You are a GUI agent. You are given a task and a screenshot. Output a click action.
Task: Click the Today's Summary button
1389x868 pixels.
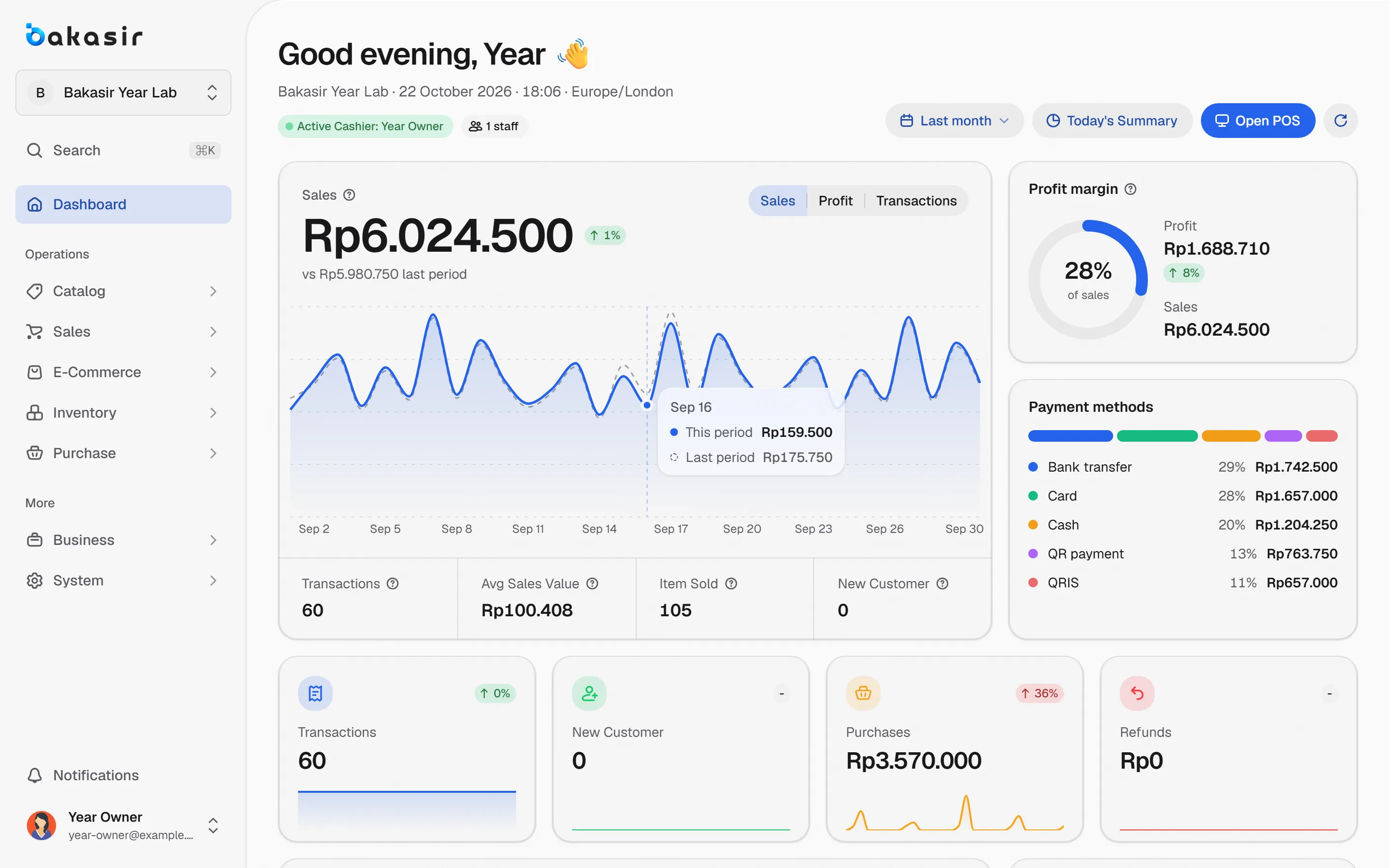coord(1112,121)
